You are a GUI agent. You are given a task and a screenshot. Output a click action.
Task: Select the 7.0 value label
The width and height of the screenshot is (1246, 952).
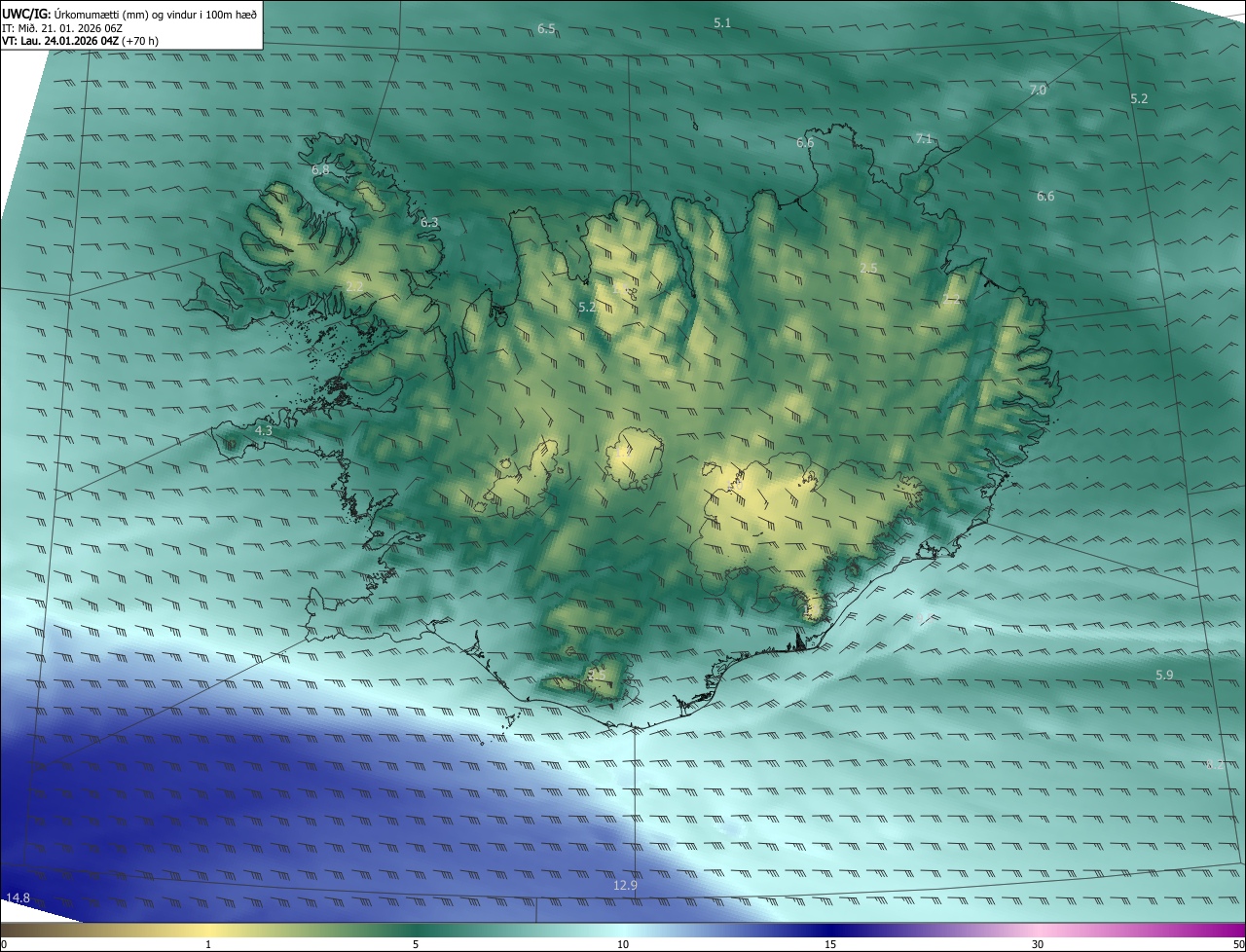[1038, 91]
